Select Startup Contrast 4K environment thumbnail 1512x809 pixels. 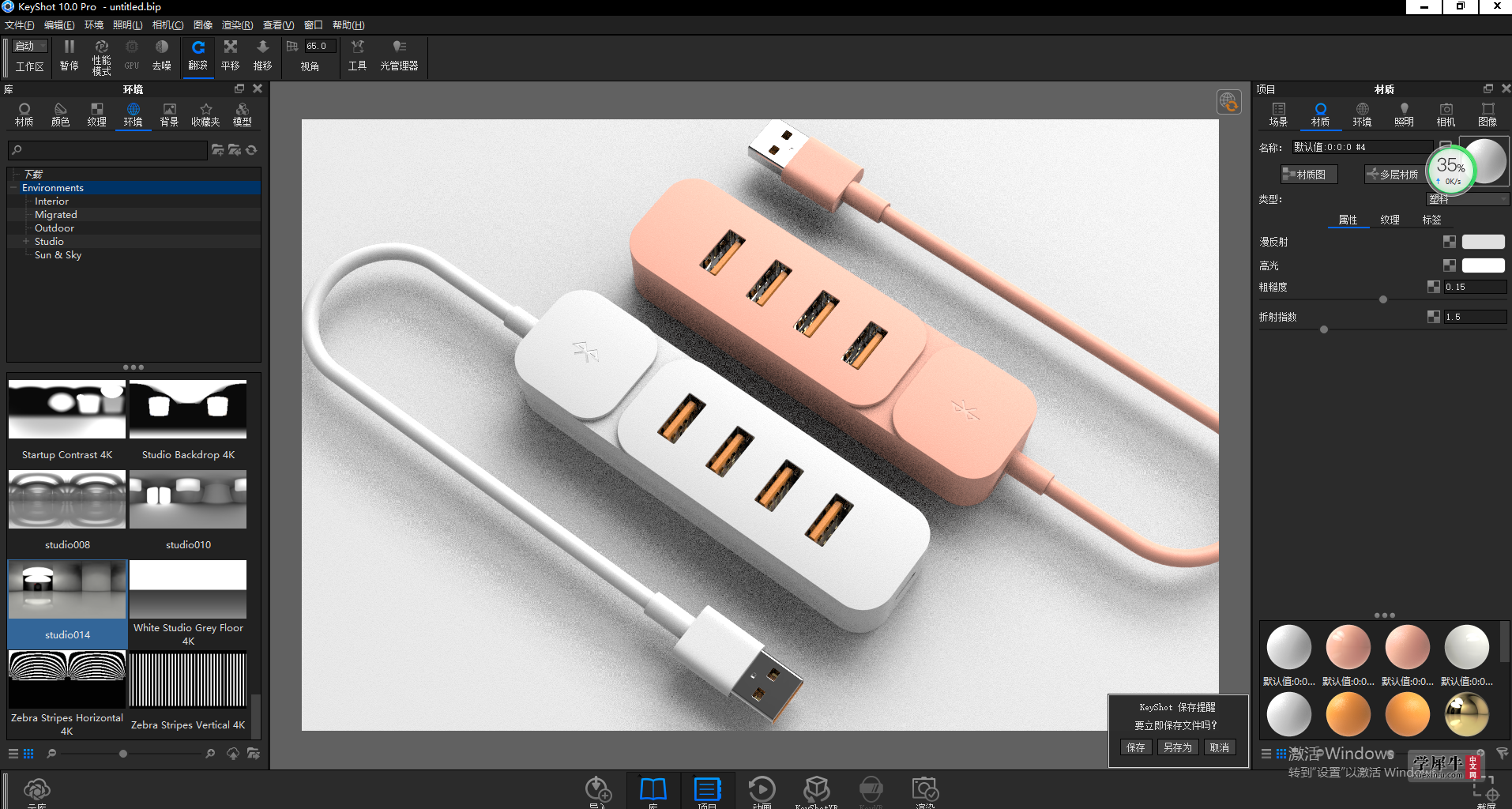67,409
